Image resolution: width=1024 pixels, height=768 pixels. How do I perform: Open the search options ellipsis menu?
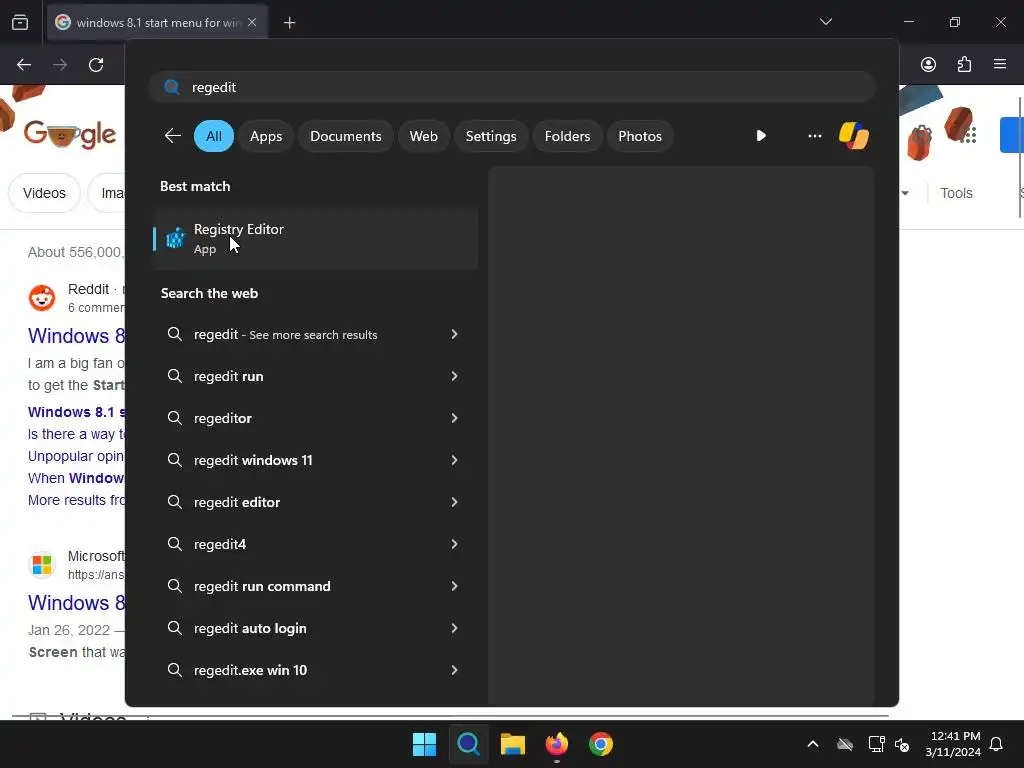(x=814, y=136)
